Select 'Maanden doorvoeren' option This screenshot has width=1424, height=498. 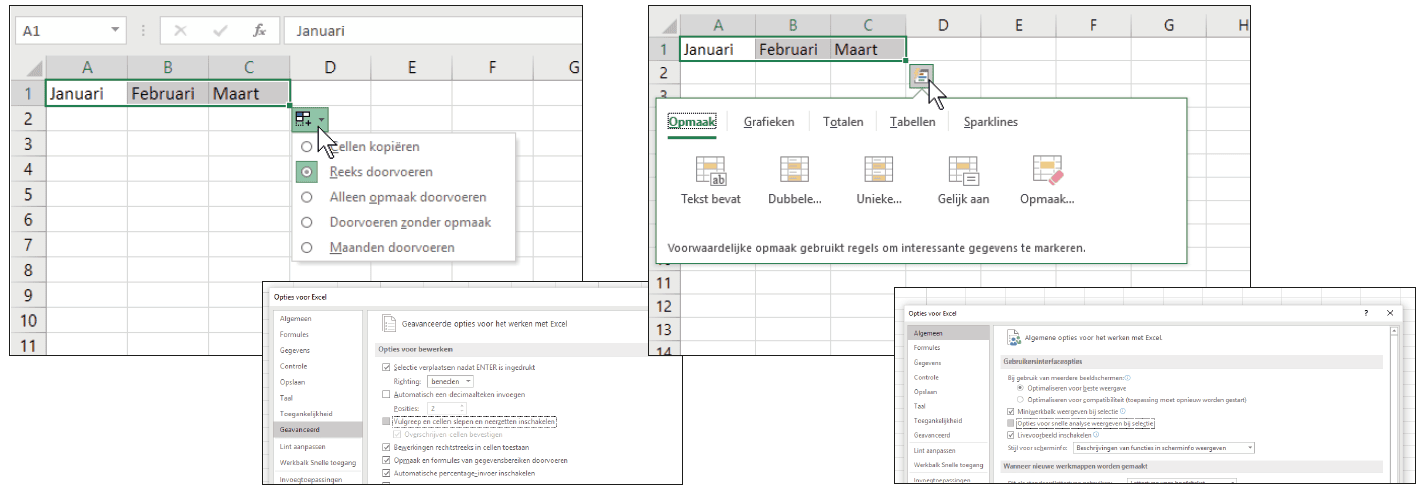pyautogui.click(x=306, y=247)
